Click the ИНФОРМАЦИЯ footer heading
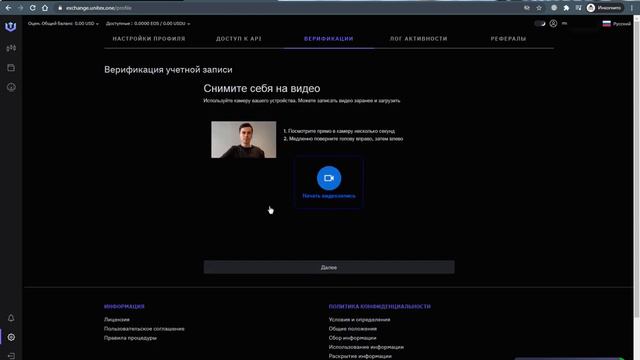This screenshot has width=640, height=360. tap(124, 307)
